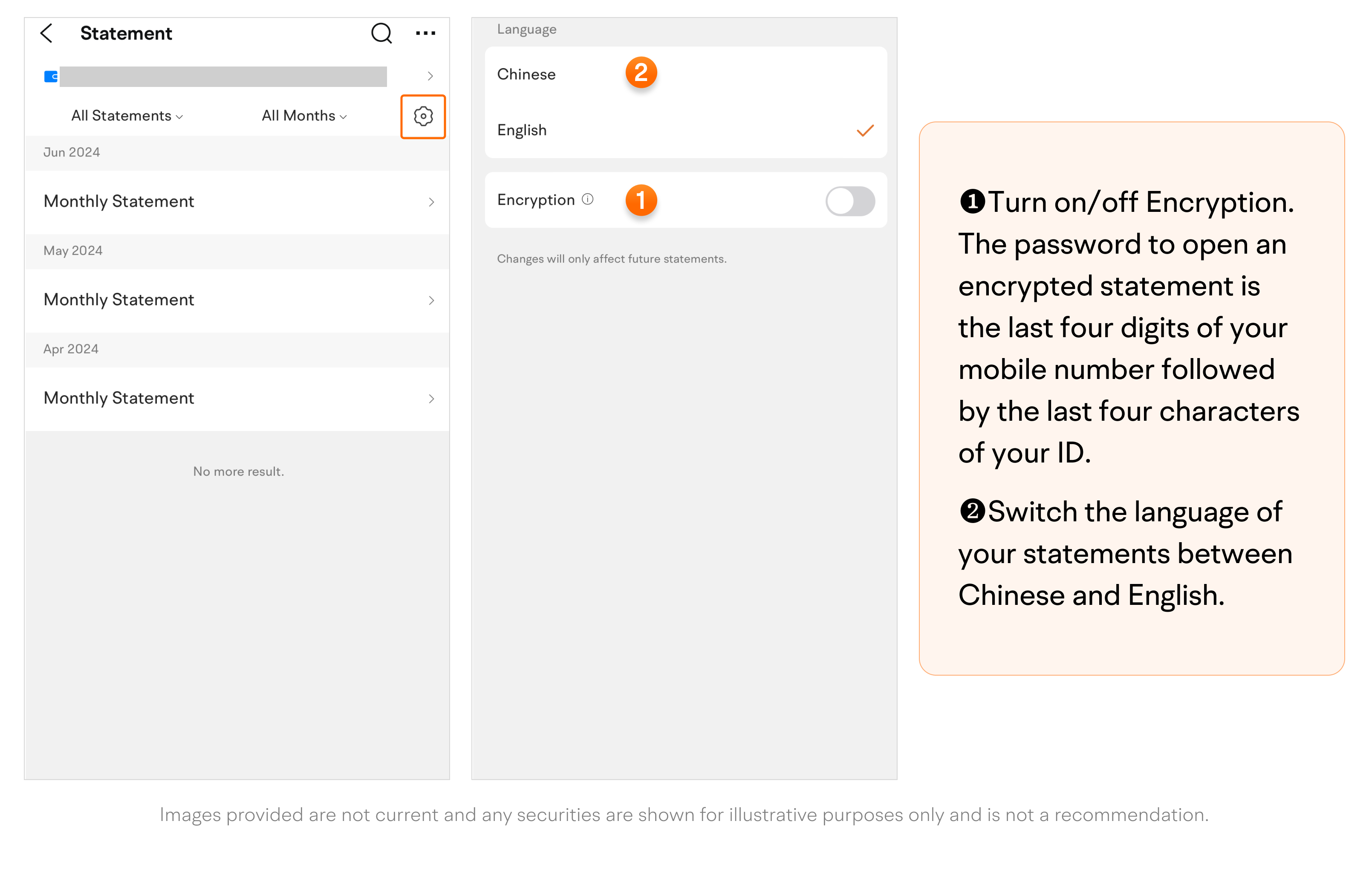Viewport: 1369px width, 896px height.
Task: Click the greyed-out account name bar
Action: tap(223, 76)
